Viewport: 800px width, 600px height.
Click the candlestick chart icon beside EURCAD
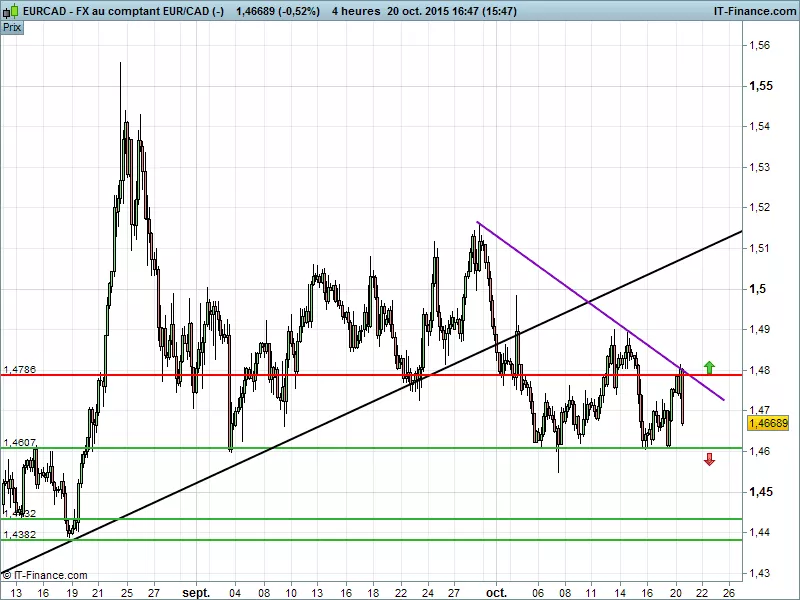[11, 10]
